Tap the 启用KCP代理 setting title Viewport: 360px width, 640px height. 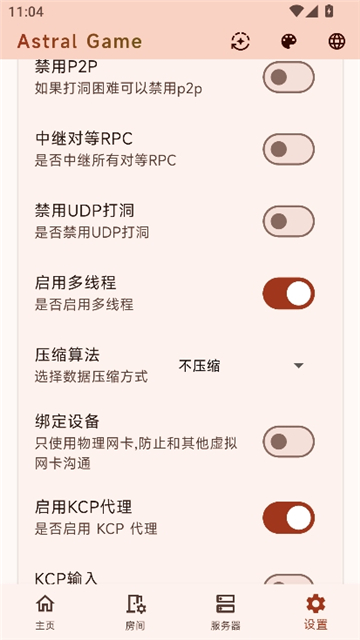[83, 507]
